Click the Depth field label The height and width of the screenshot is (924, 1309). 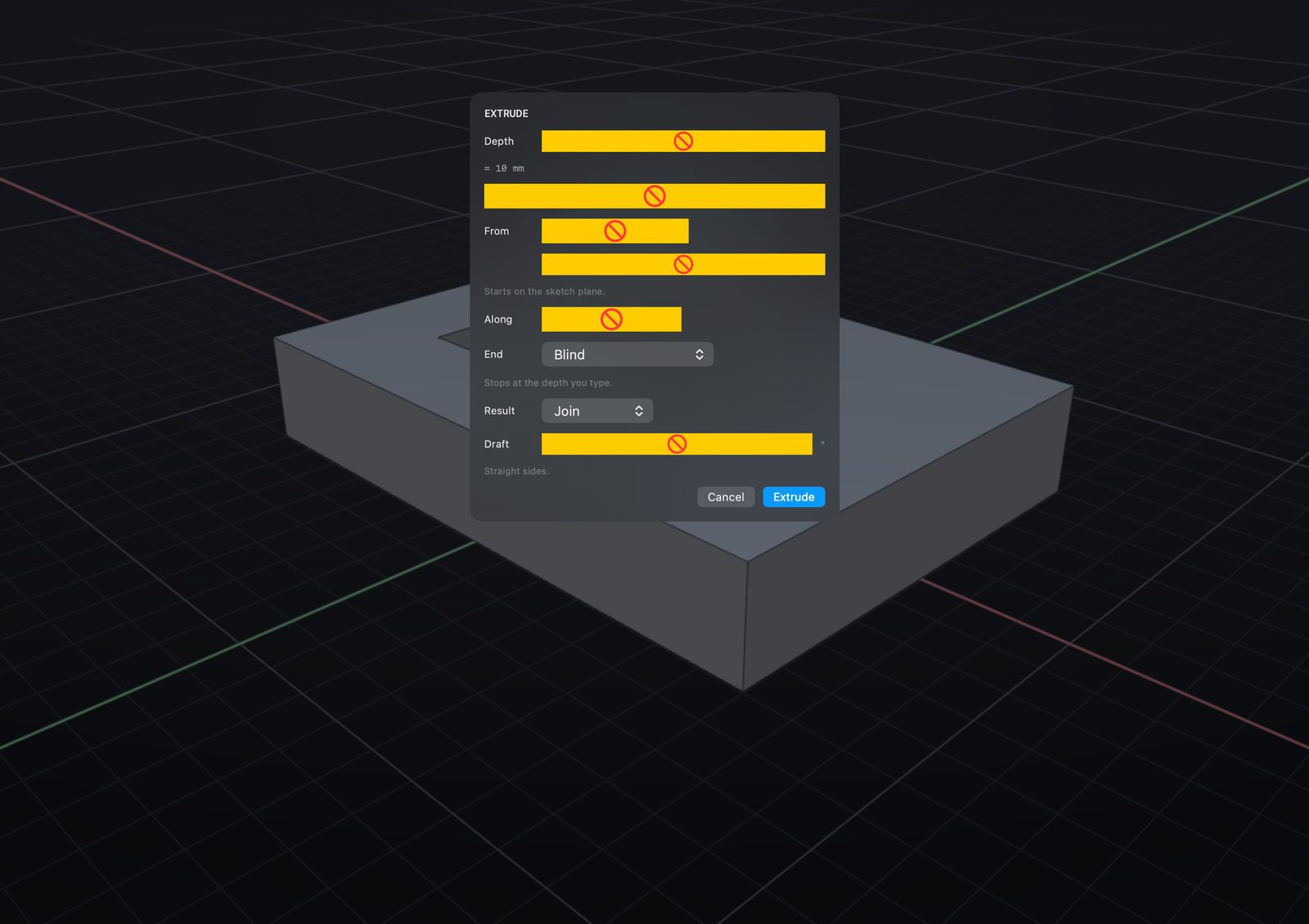(498, 141)
